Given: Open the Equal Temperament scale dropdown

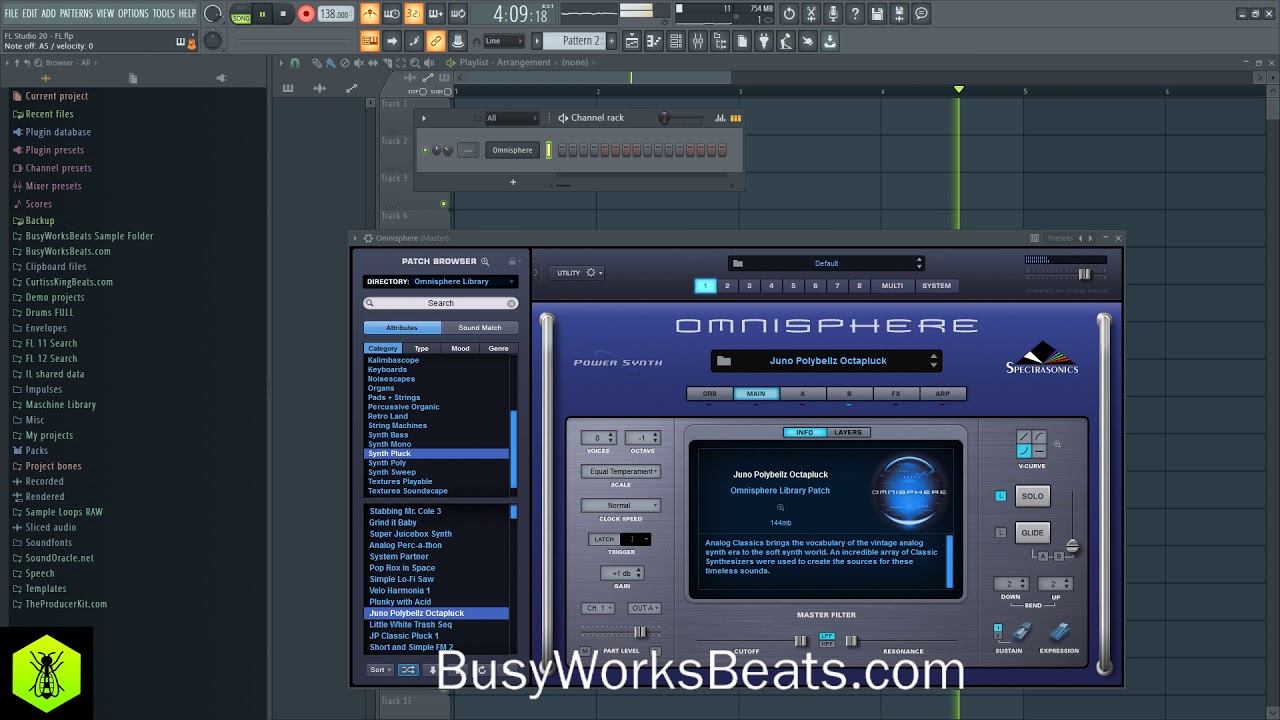Looking at the screenshot, I should pyautogui.click(x=620, y=471).
